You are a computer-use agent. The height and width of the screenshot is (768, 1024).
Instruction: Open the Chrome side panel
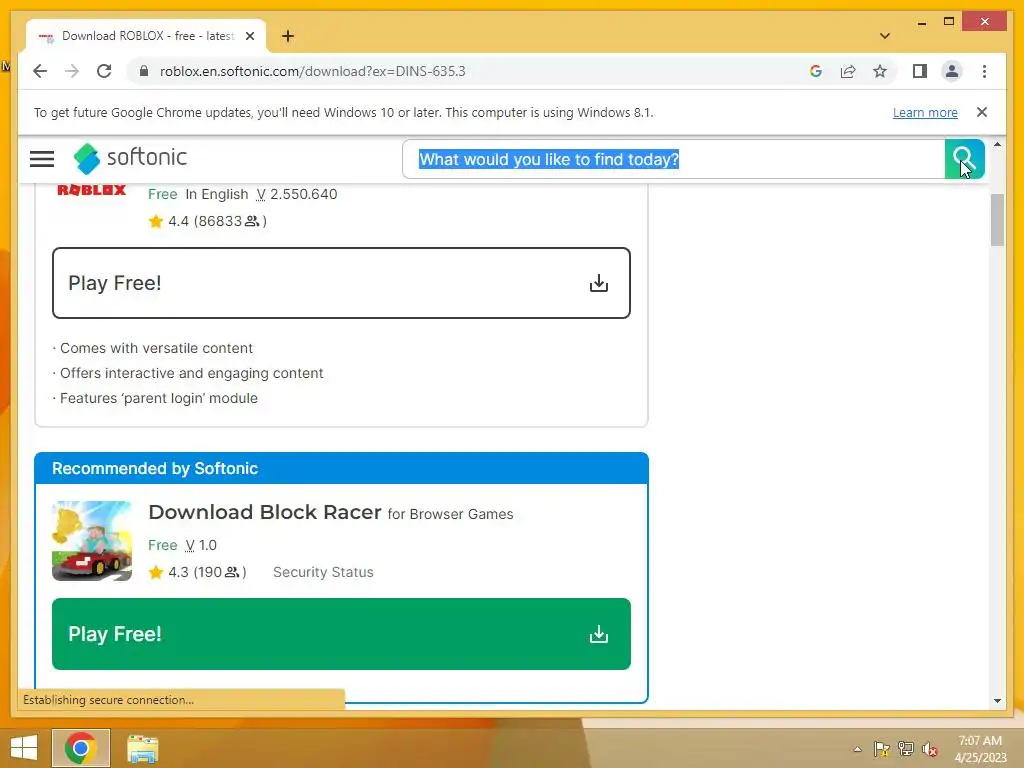point(920,71)
